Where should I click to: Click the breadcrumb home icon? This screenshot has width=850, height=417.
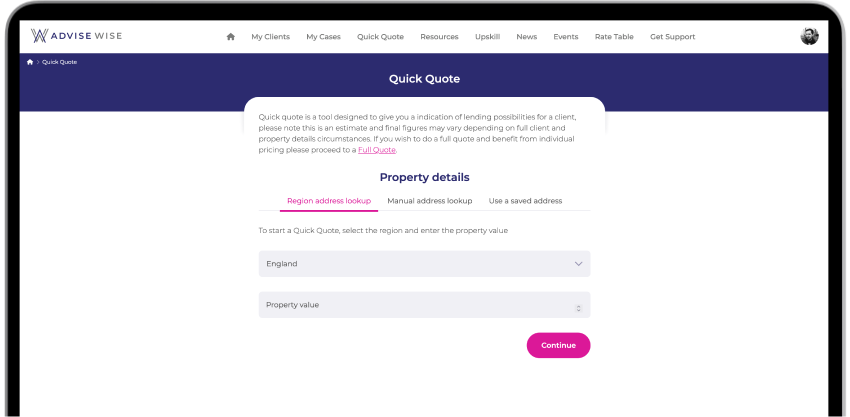pos(30,62)
